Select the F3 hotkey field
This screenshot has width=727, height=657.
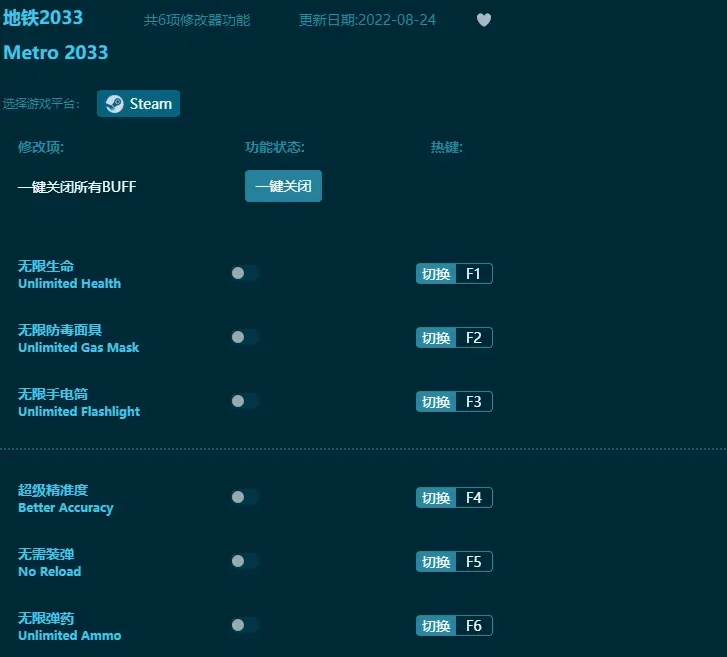[x=474, y=402]
